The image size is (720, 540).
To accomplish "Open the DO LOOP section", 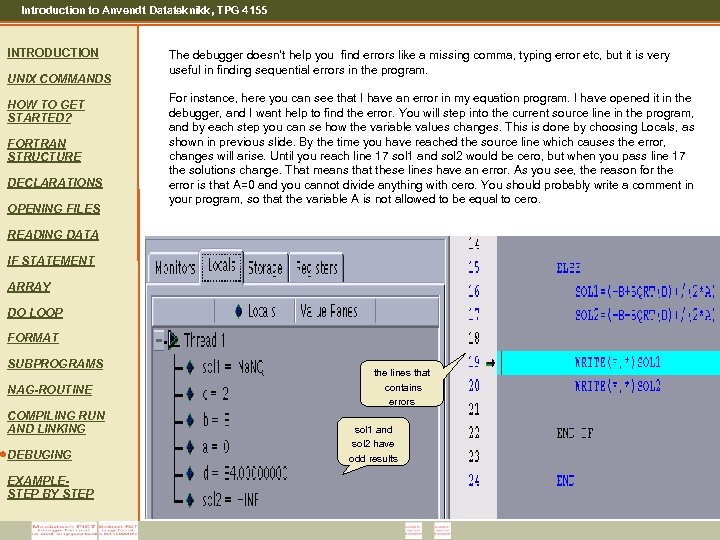I will 35,313.
